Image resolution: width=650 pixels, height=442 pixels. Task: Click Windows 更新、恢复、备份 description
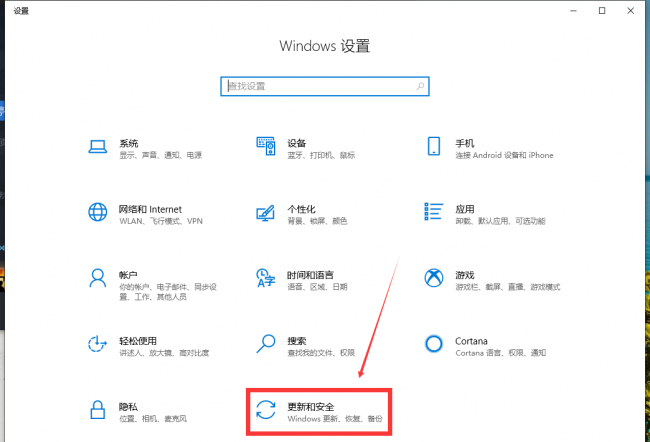click(x=335, y=419)
